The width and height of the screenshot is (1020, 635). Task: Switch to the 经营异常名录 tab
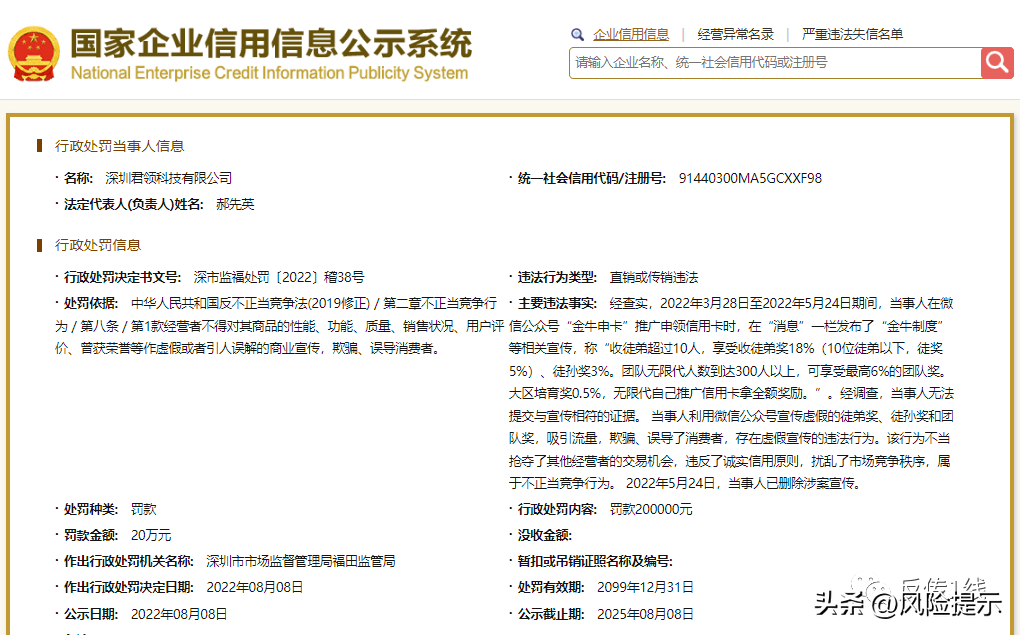736,34
